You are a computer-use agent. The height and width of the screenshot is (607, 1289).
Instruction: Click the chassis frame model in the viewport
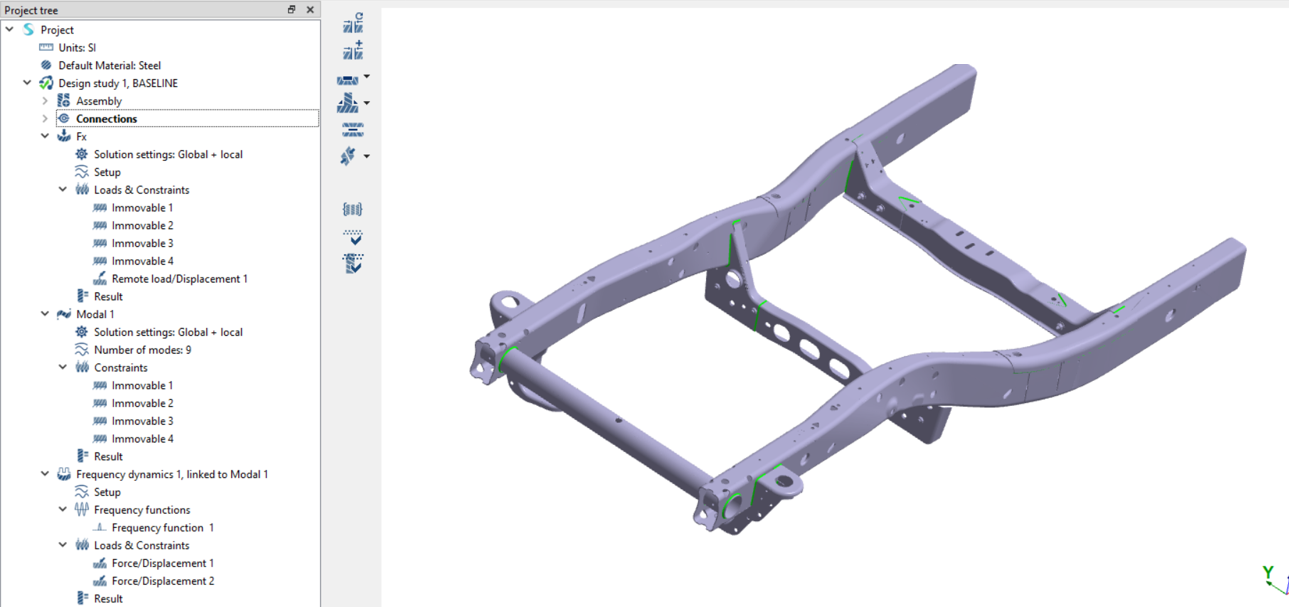pyautogui.click(x=858, y=297)
